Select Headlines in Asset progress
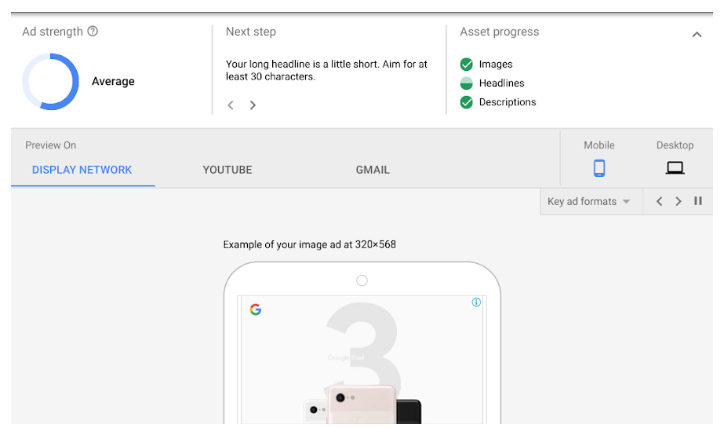The height and width of the screenshot is (428, 723). pos(502,83)
